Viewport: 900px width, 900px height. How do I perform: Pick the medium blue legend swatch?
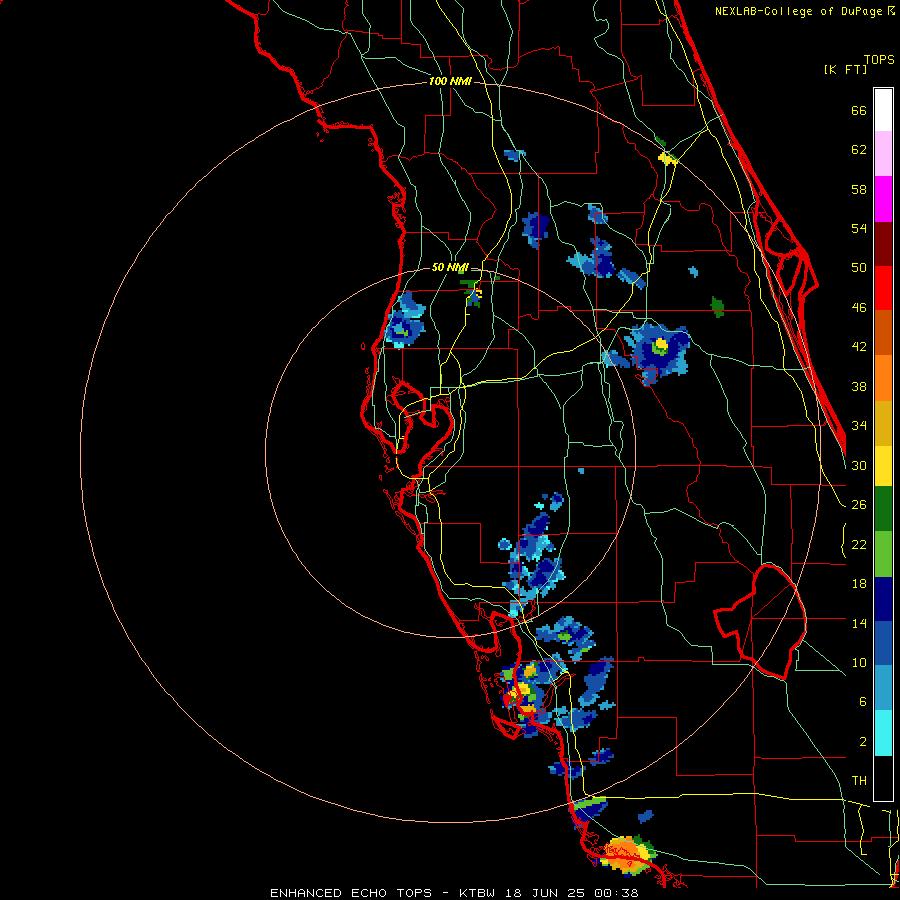pos(883,643)
